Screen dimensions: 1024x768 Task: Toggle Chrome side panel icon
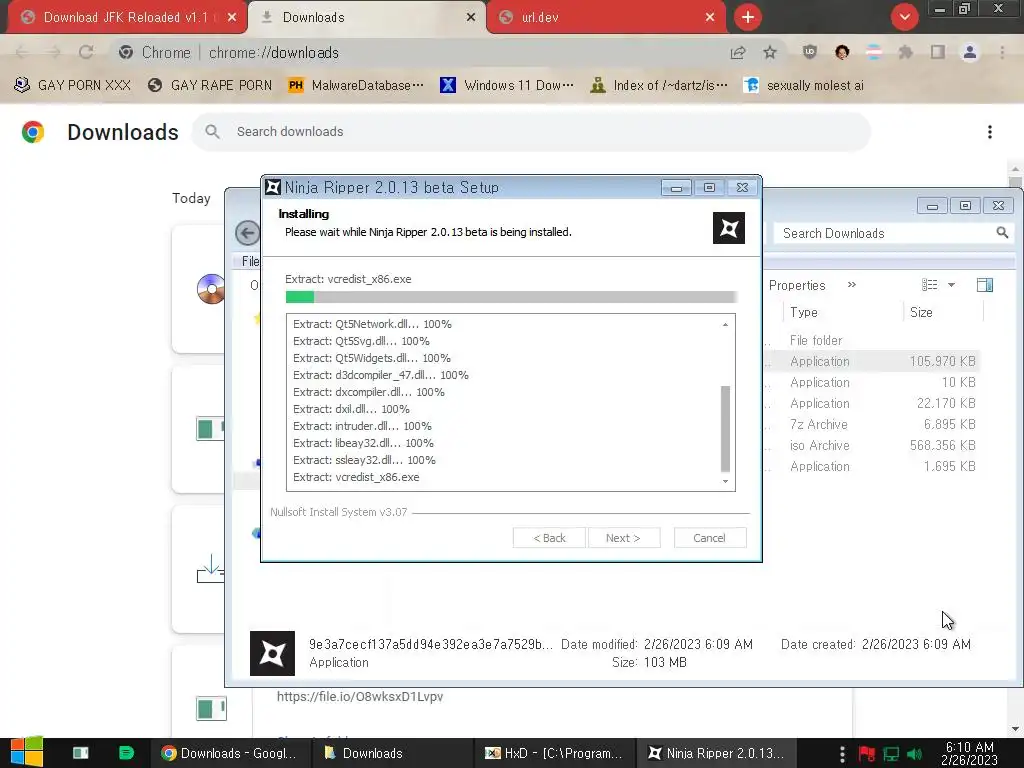938,52
